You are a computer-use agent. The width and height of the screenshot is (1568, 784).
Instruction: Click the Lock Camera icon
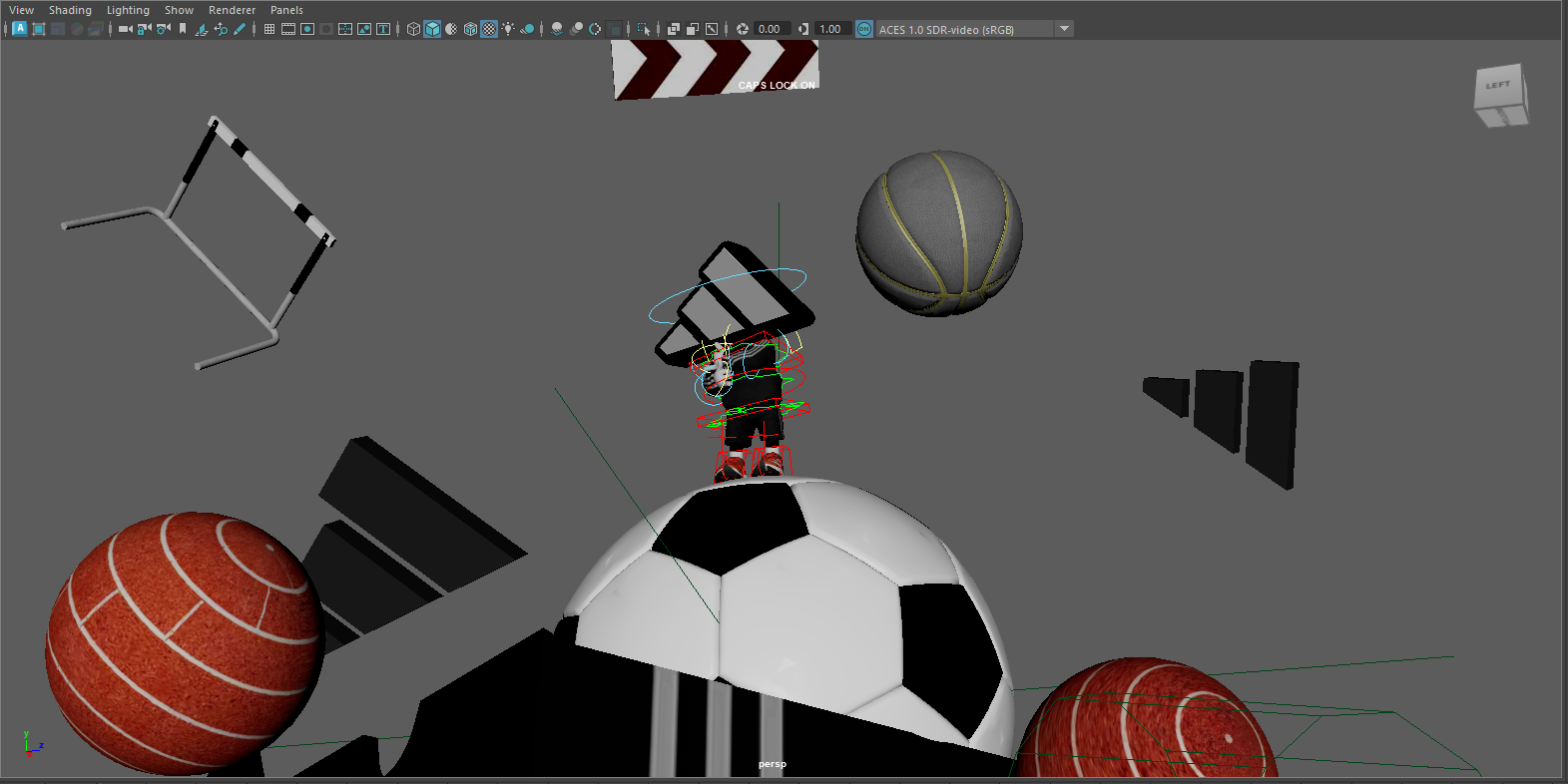(x=144, y=29)
